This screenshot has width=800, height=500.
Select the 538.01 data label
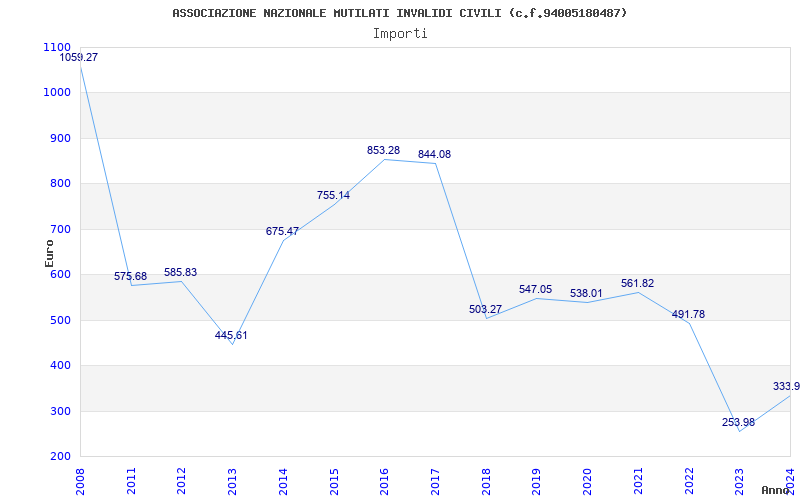pyautogui.click(x=586, y=294)
